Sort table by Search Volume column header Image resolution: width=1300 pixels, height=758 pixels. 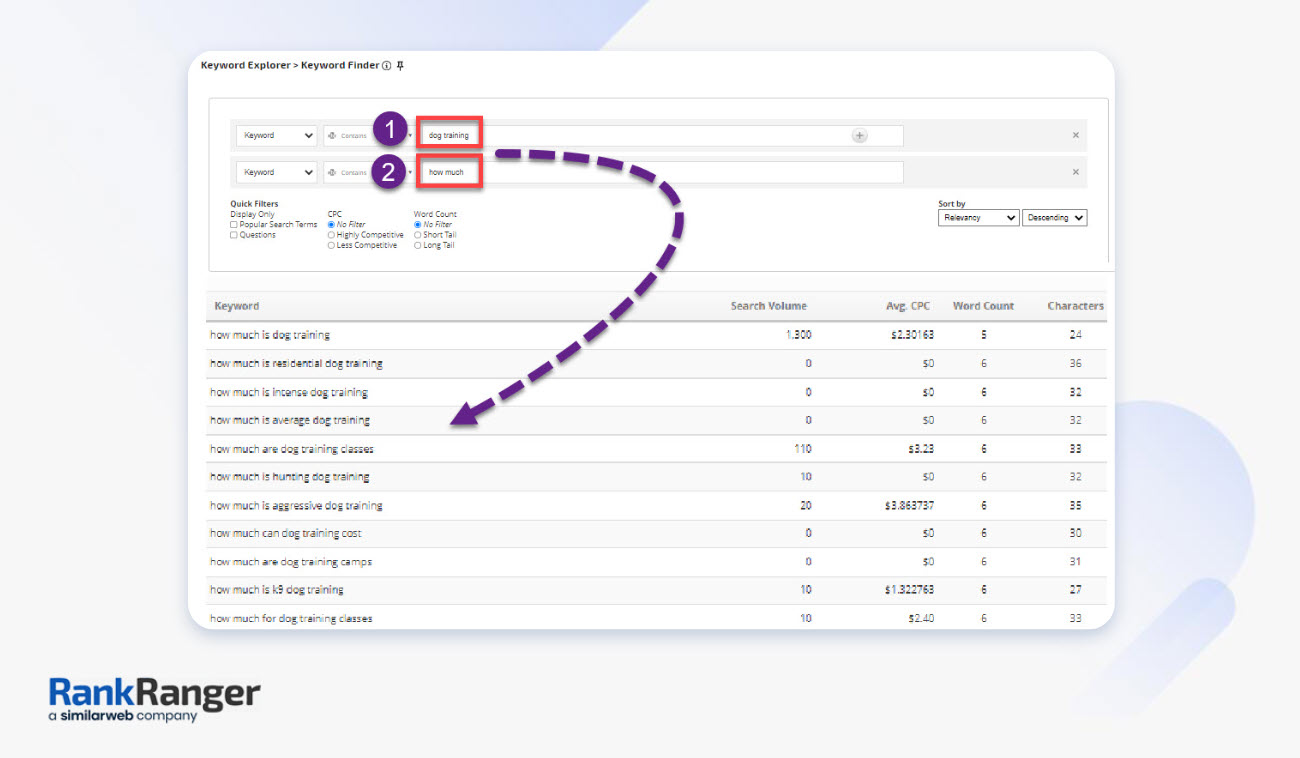pyautogui.click(x=768, y=306)
